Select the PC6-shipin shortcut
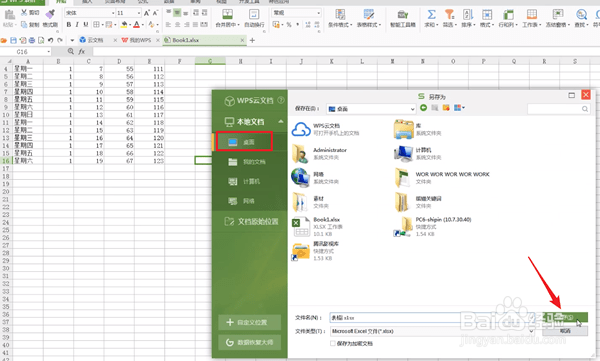 tap(433, 226)
